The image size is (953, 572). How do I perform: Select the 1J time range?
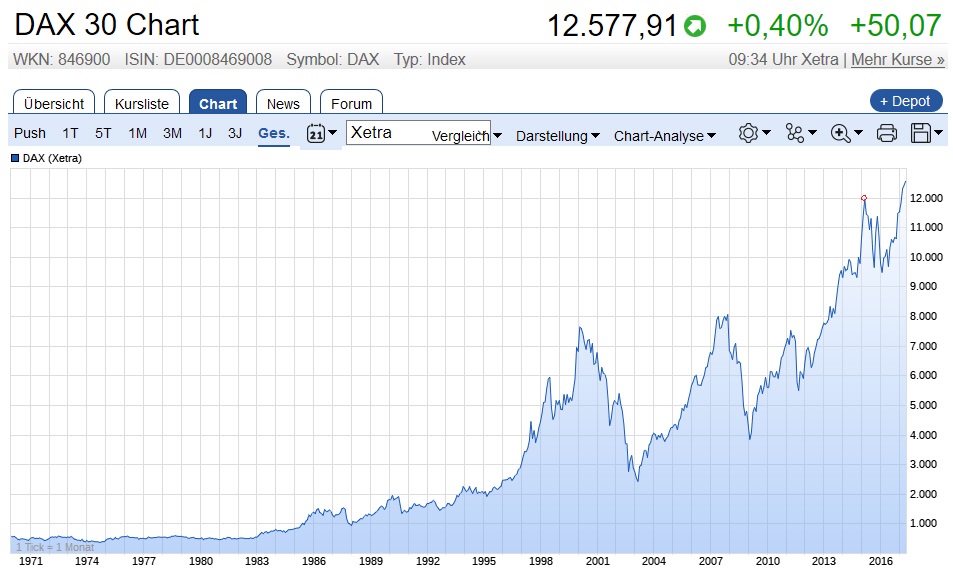[205, 133]
